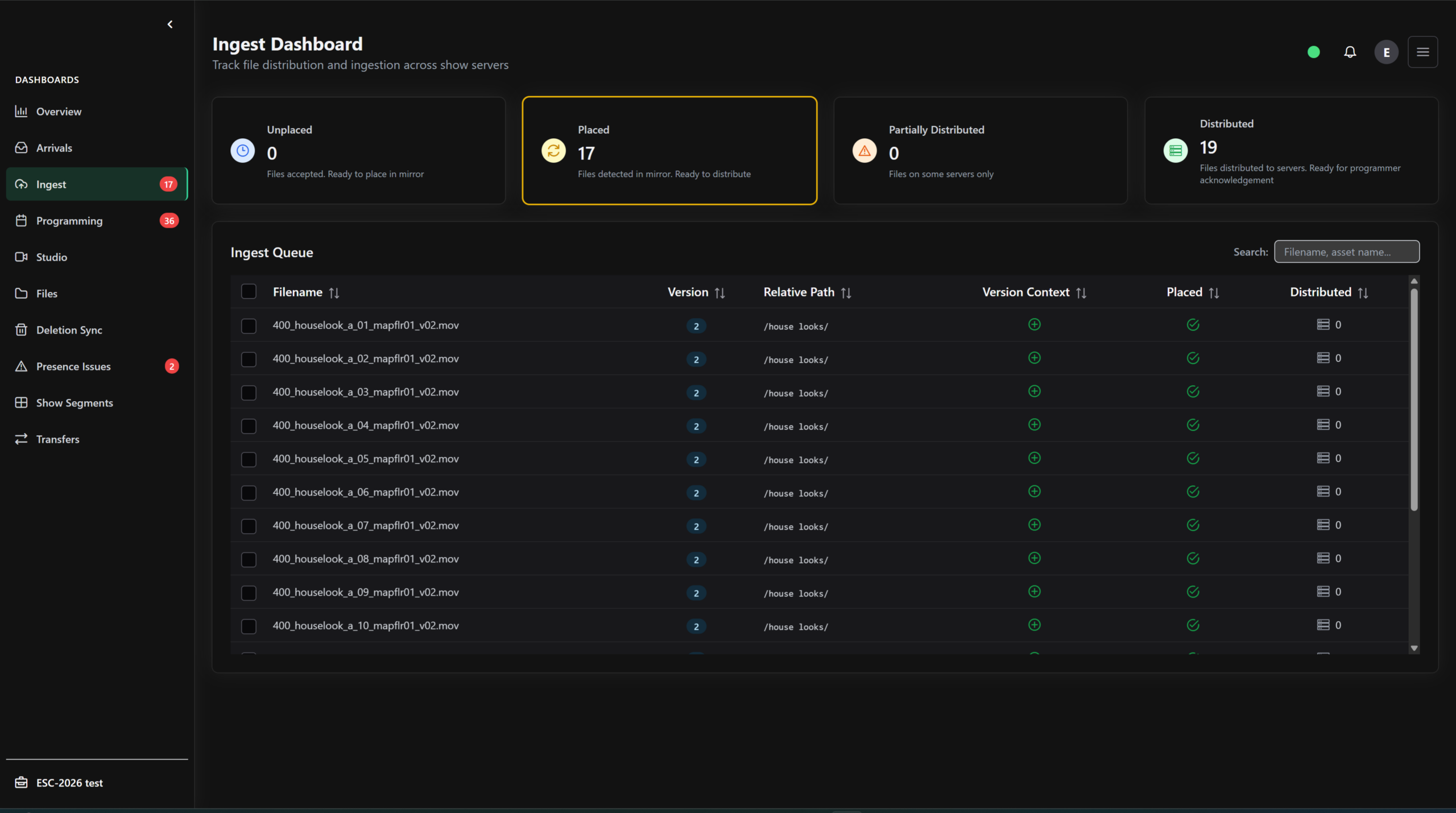Click /house looks/ path for houselook_a_06
The height and width of the screenshot is (813, 1456).
[x=796, y=493]
